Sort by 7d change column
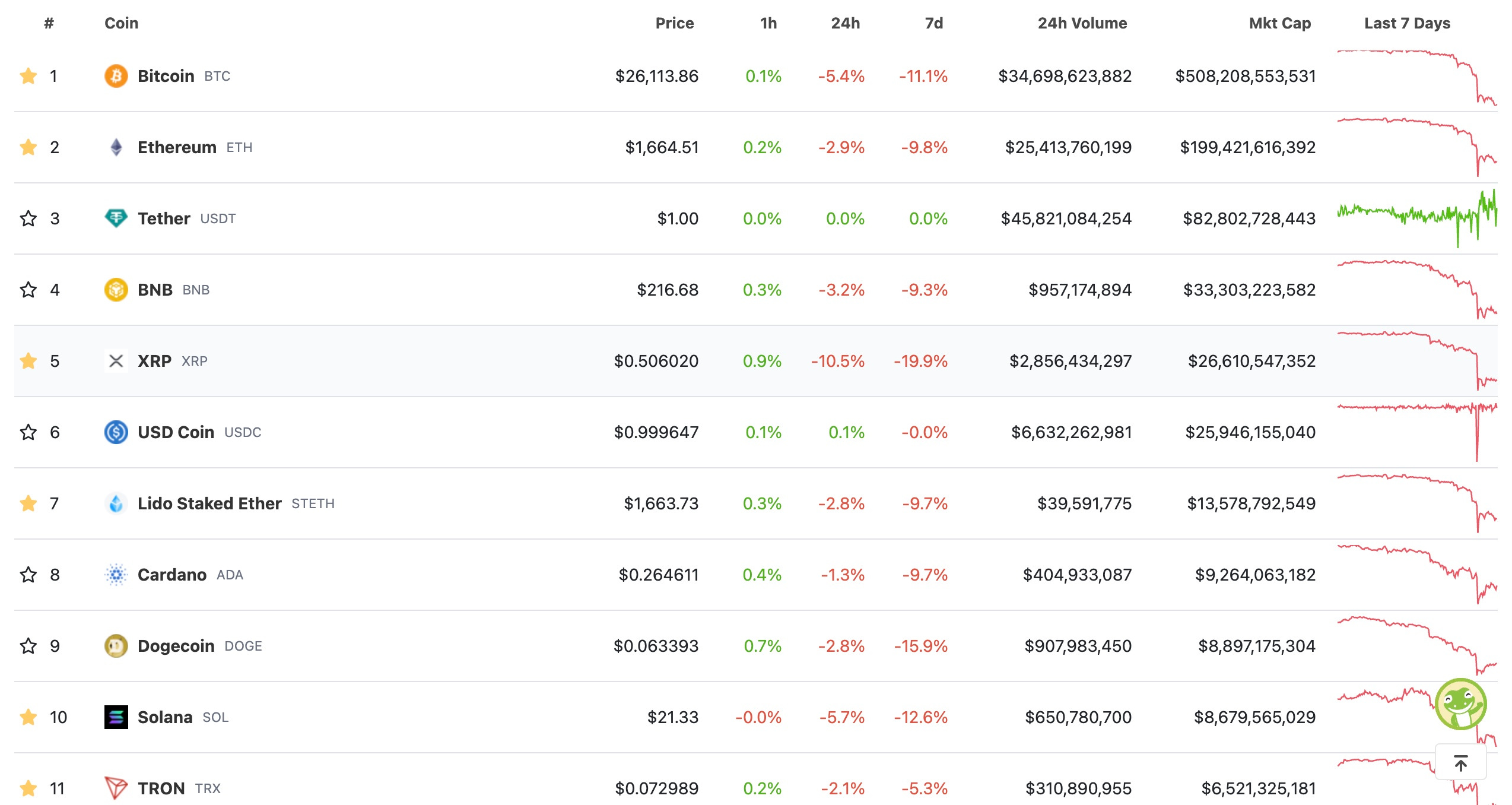This screenshot has height=805, width=1512. pos(934,23)
